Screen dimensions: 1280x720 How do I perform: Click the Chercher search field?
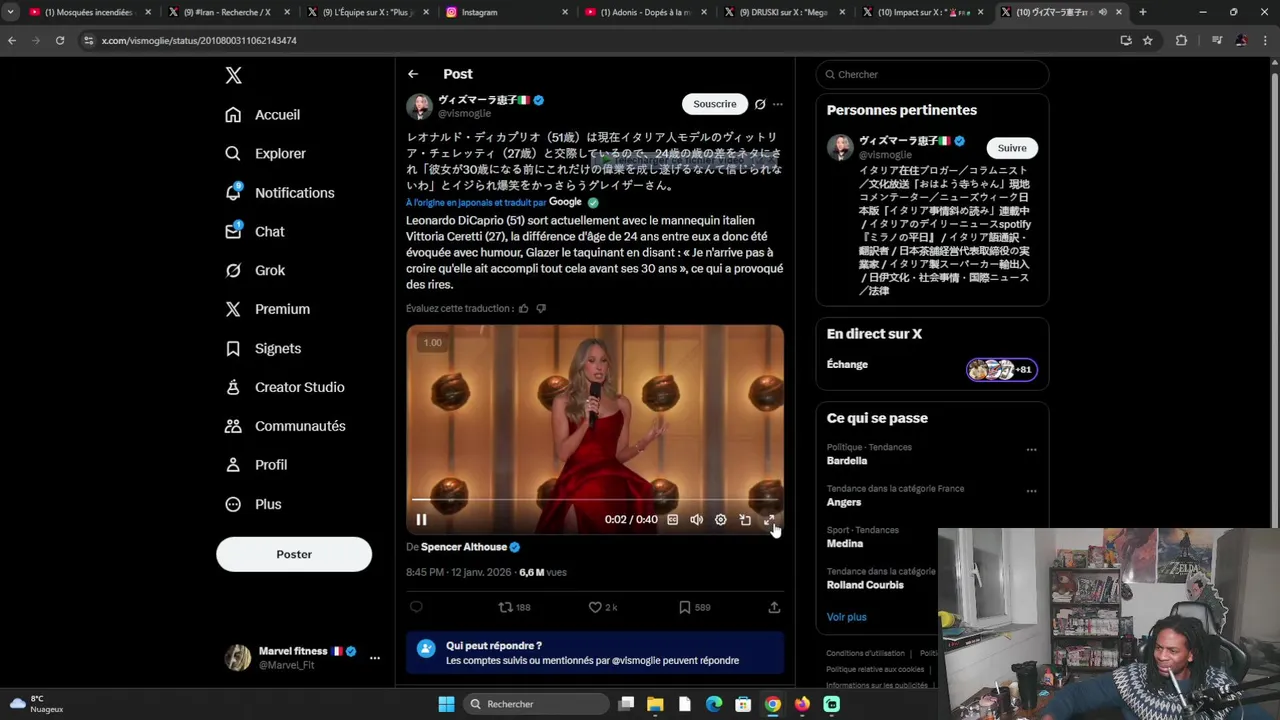click(x=932, y=75)
